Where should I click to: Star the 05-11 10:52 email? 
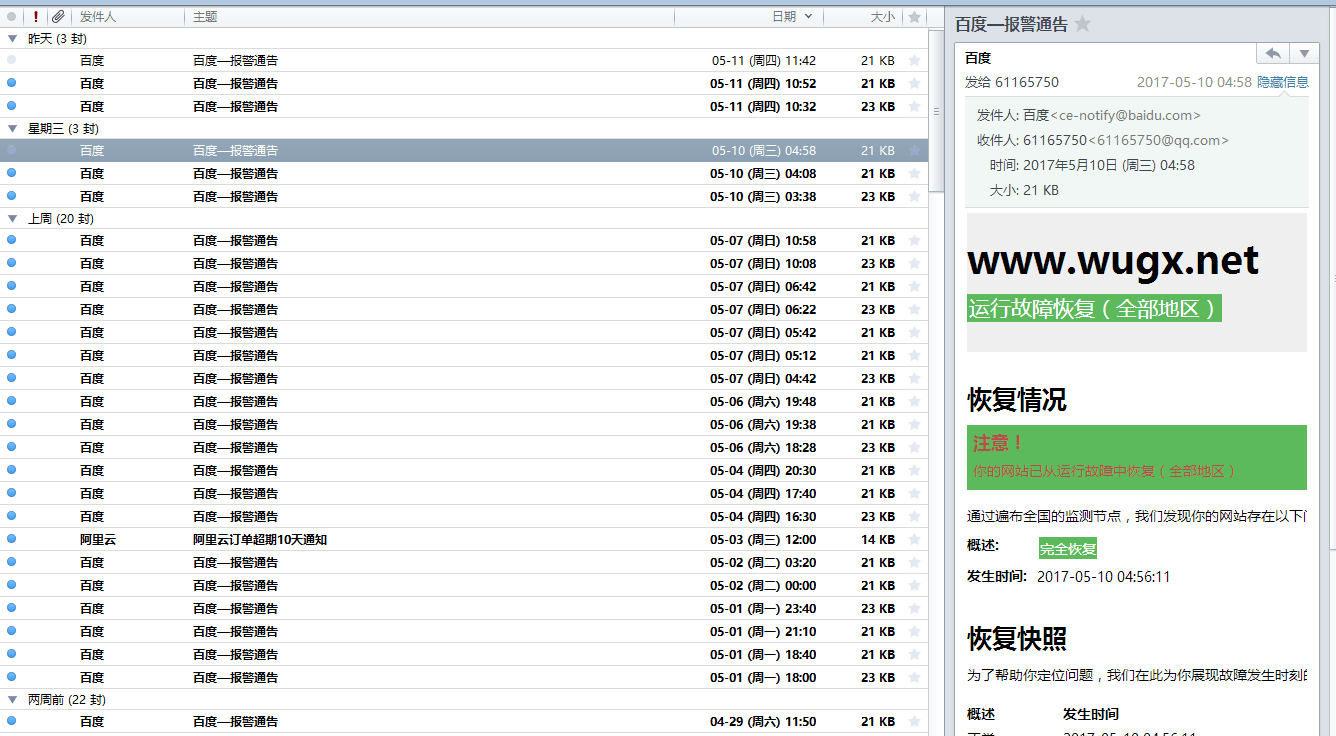tap(914, 83)
